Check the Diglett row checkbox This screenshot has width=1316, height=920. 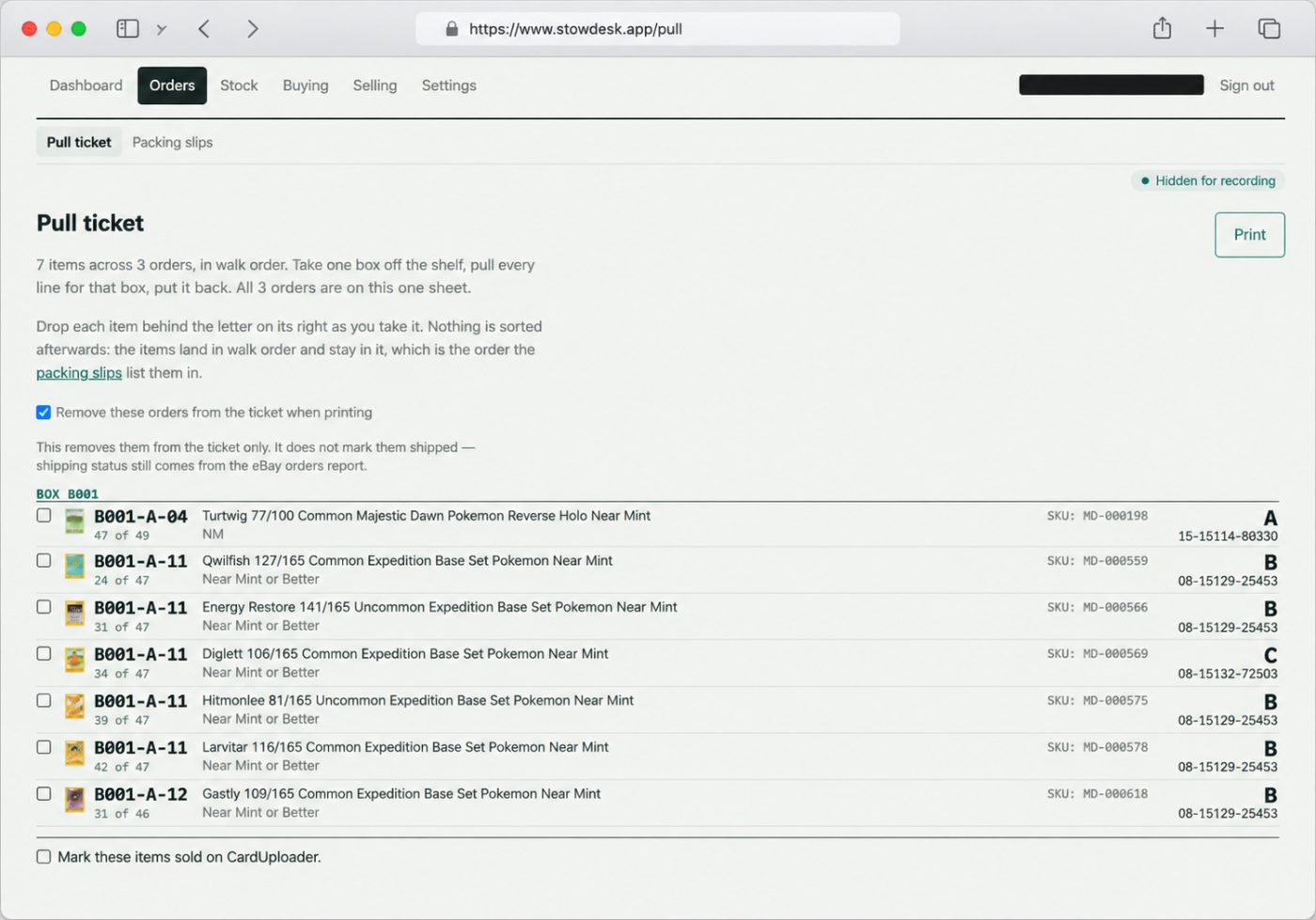coord(44,653)
